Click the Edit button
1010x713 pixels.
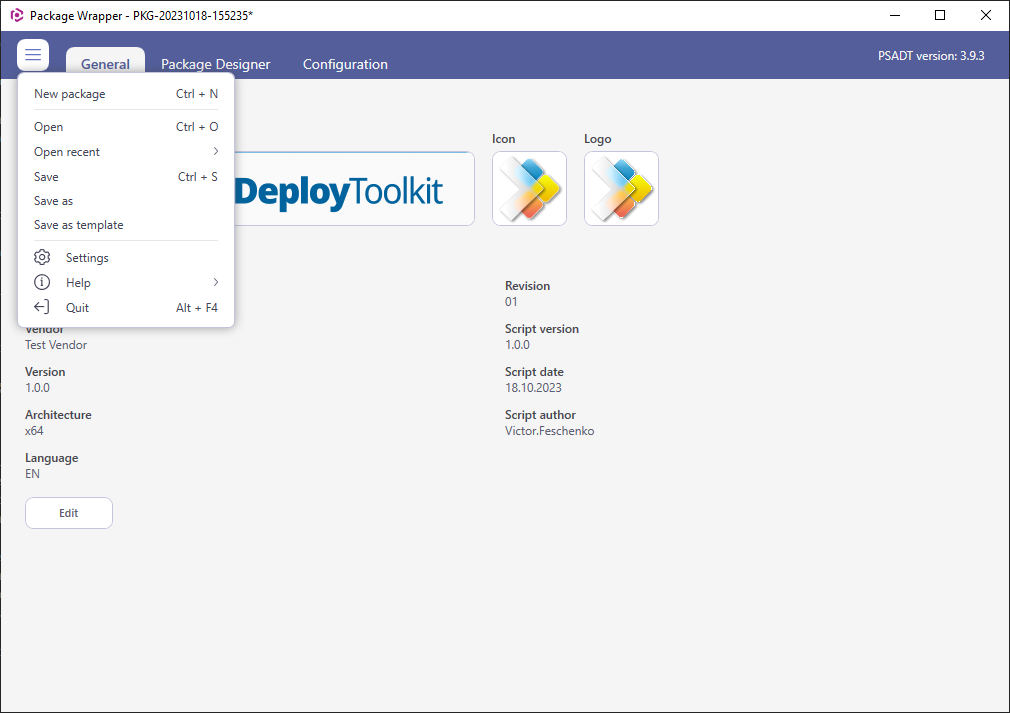(69, 513)
